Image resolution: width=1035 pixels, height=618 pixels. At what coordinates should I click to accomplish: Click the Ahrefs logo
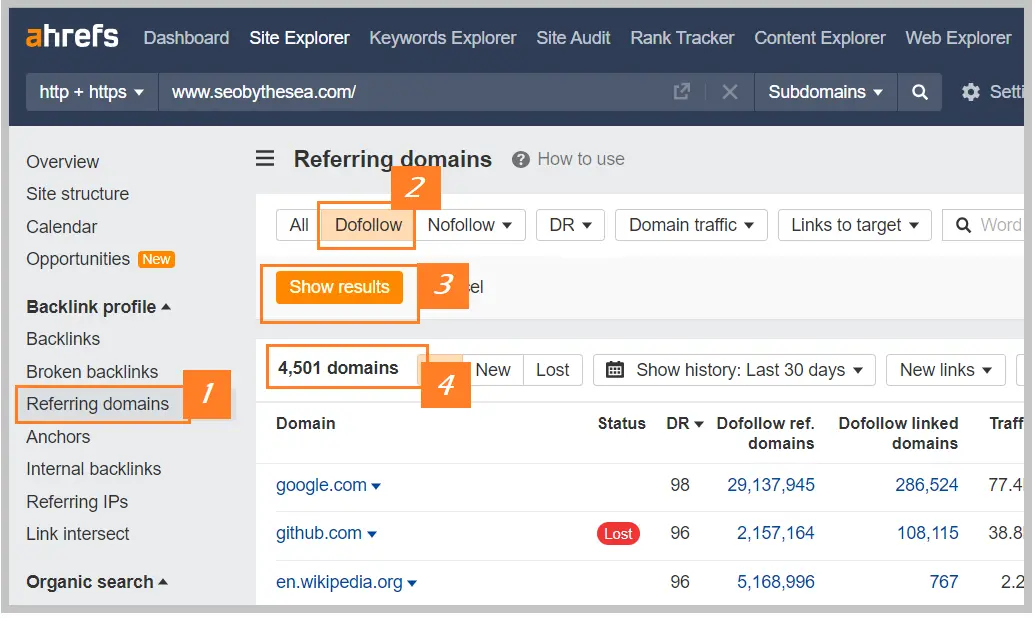tap(72, 36)
